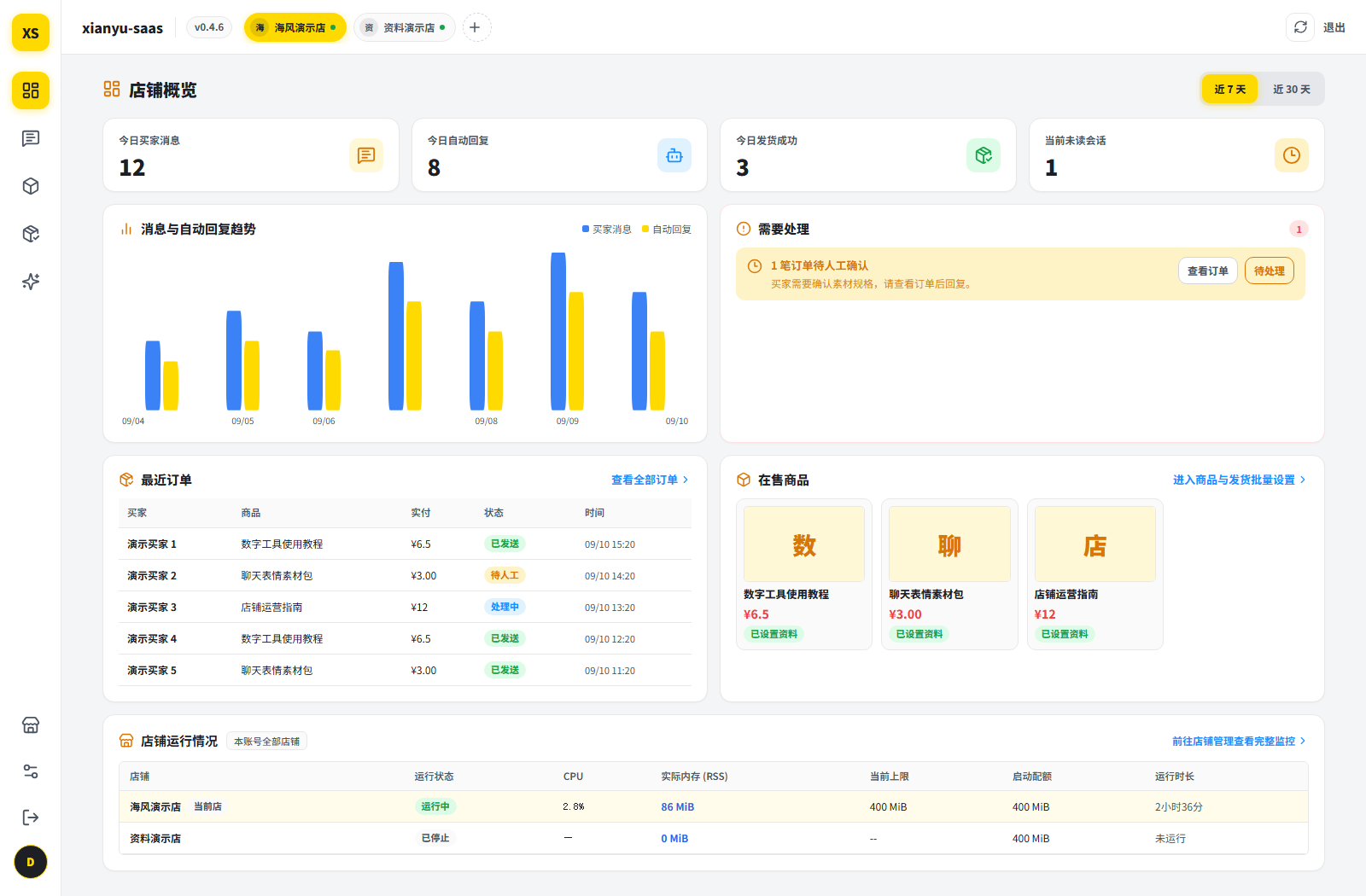Image resolution: width=1366 pixels, height=896 pixels.
Task: Click the auto-reply robot card icon
Action: 674,155
